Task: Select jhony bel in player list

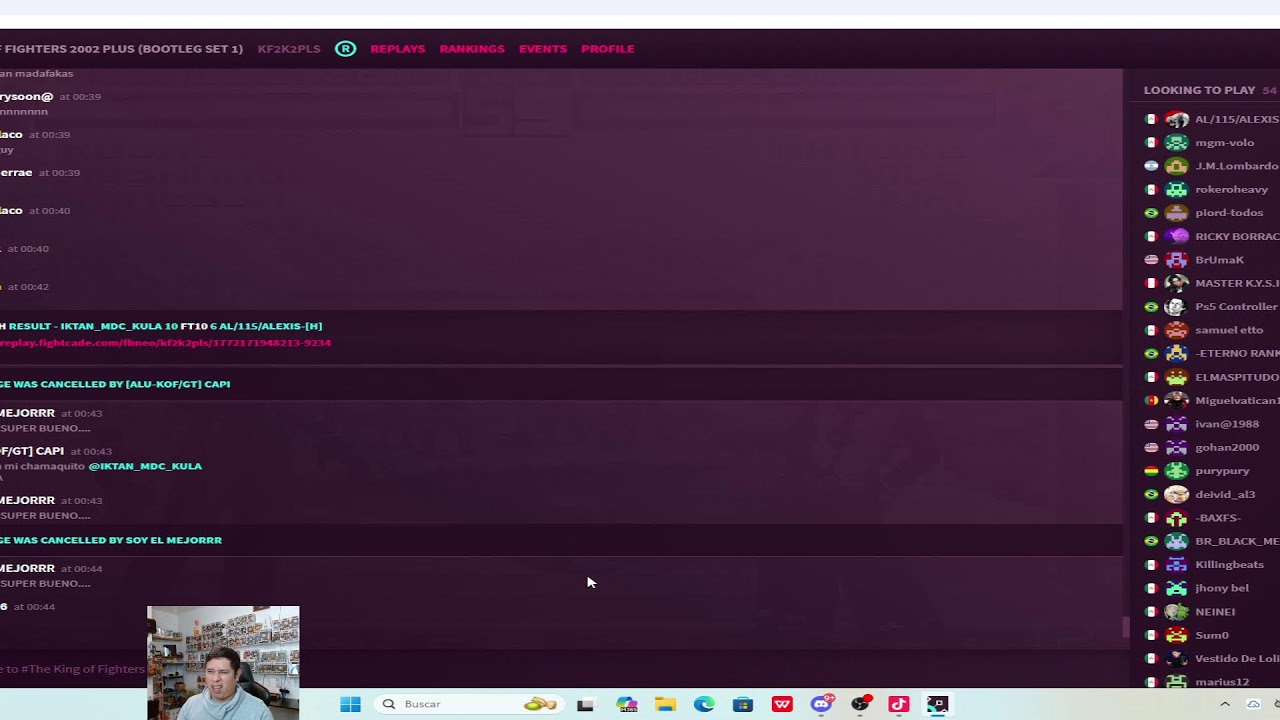Action: pyautogui.click(x=1221, y=589)
